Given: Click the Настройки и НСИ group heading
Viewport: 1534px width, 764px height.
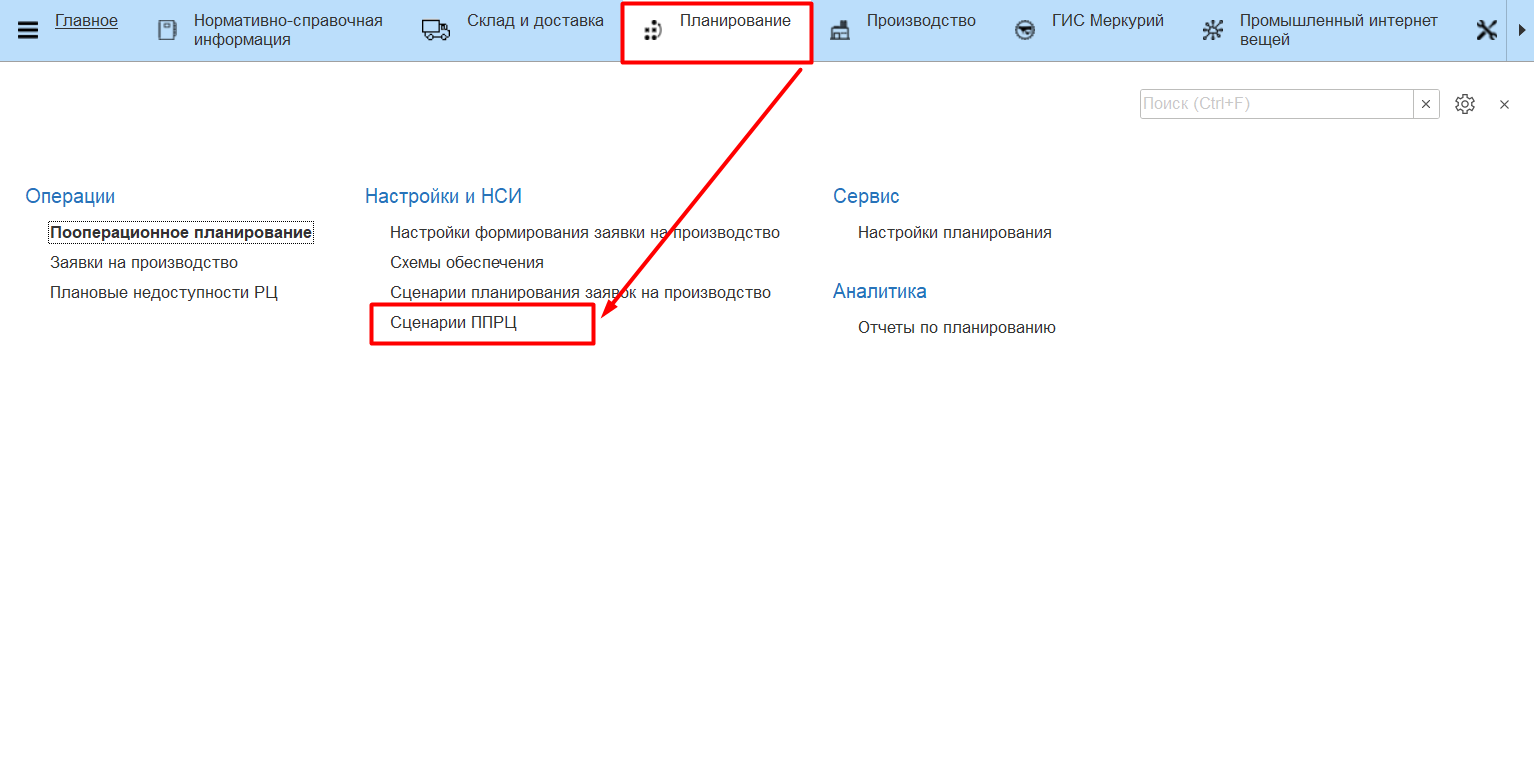Looking at the screenshot, I should (443, 197).
